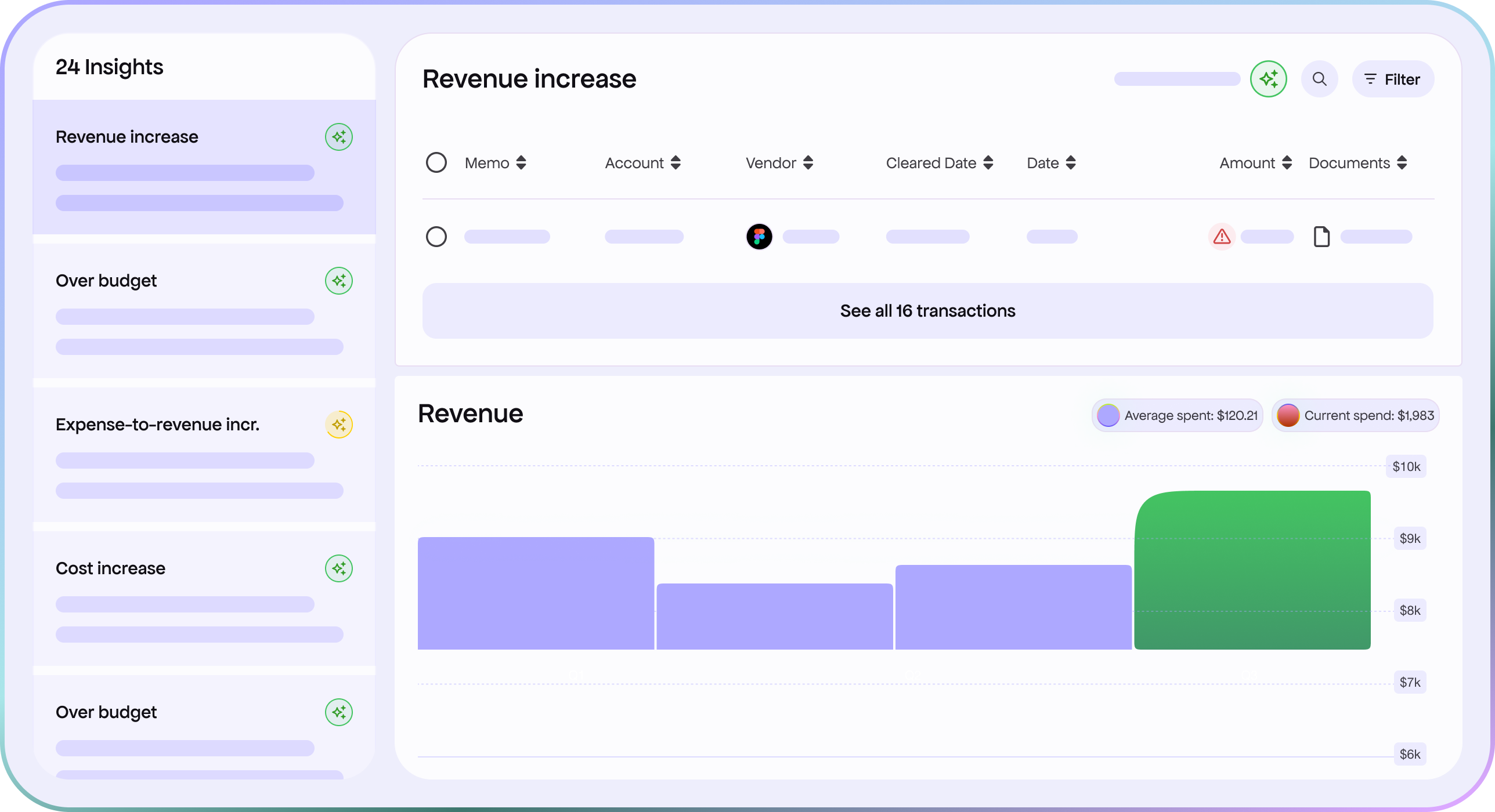Image resolution: width=1495 pixels, height=812 pixels.
Task: Click sparkle icon on Cost increase insight
Action: coord(339,568)
